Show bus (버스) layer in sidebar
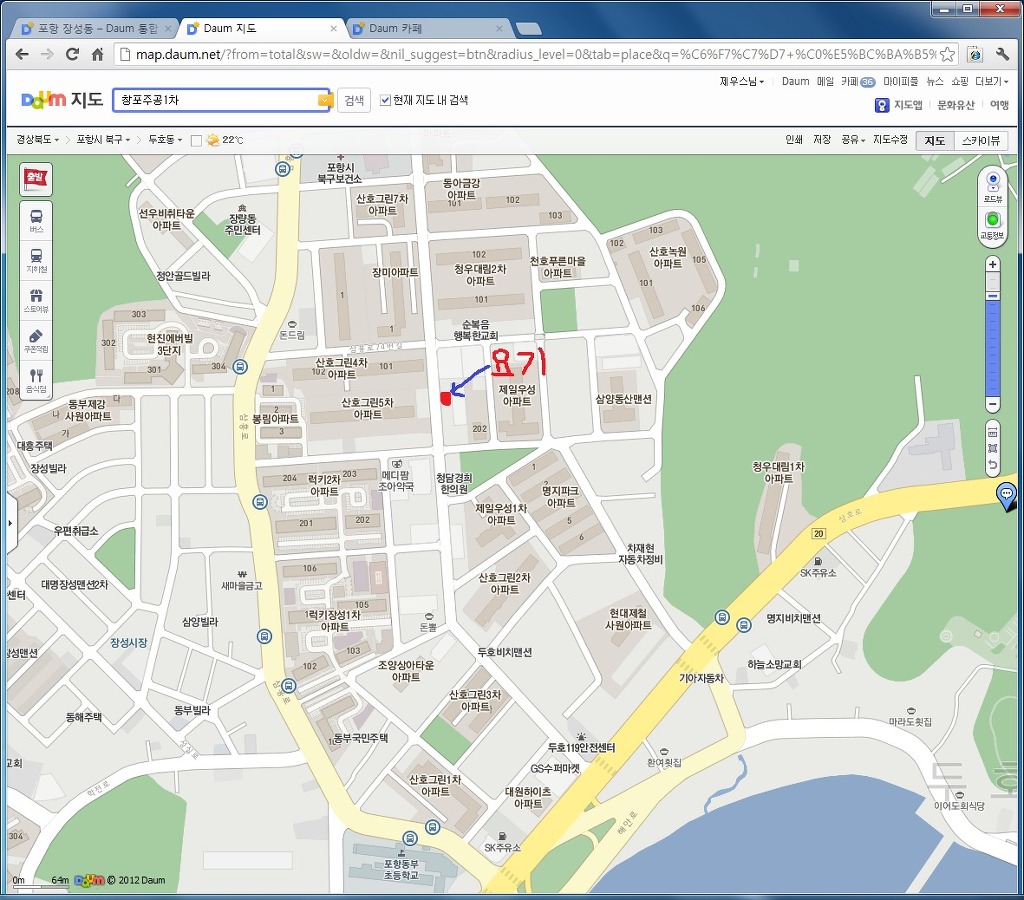Viewport: 1024px width, 900px height. [37, 221]
